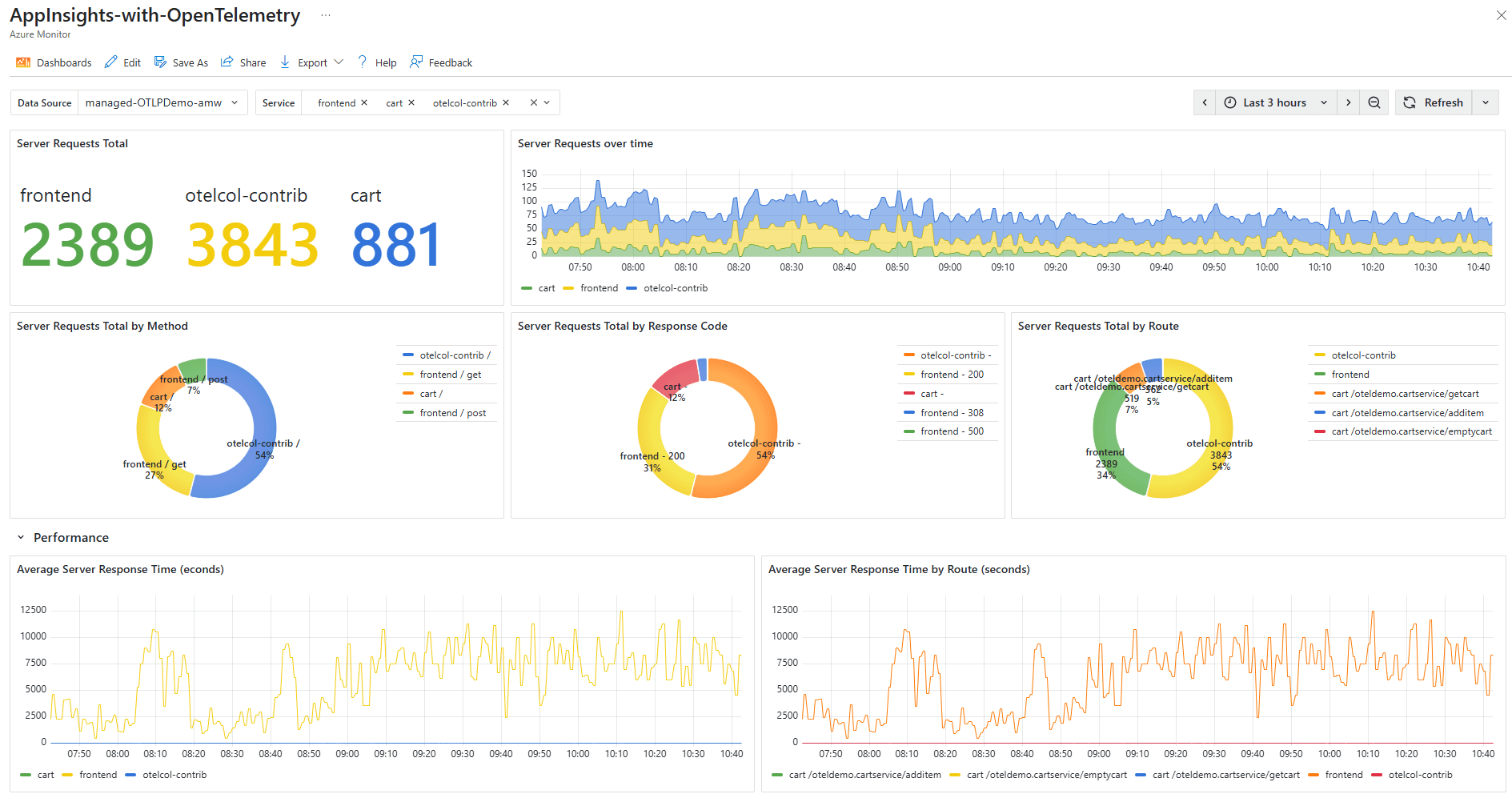Viewport: 1512px width, 794px height.
Task: Click the Refresh button
Action: pyautogui.click(x=1434, y=102)
